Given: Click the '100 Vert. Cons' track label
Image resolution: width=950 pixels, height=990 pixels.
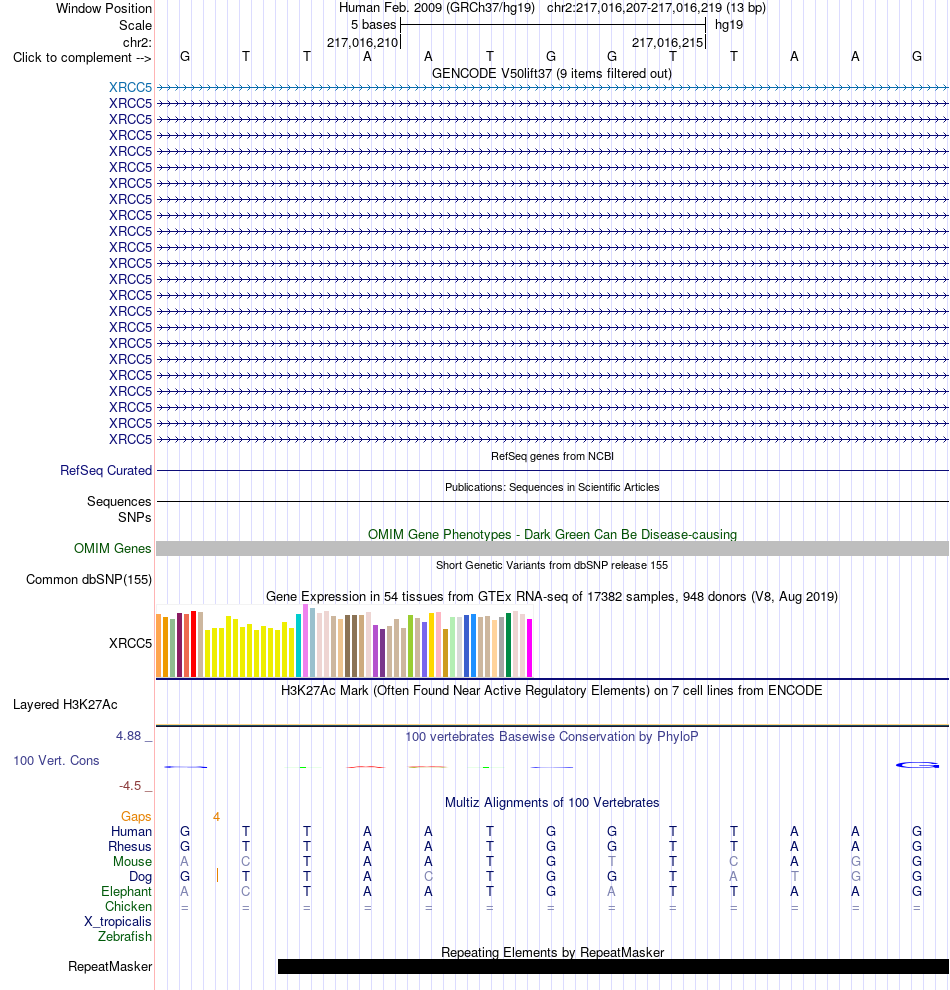Looking at the screenshot, I should [x=56, y=760].
